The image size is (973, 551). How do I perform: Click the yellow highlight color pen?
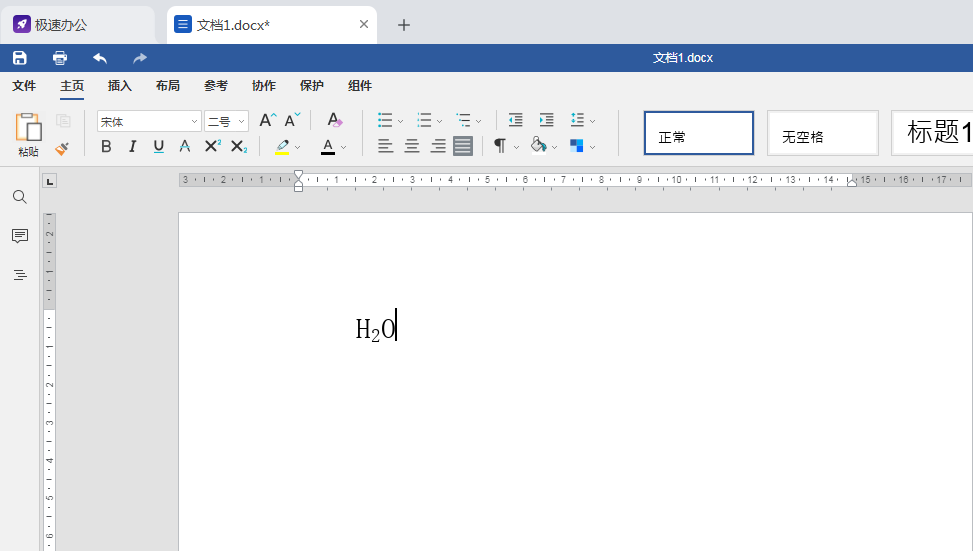(282, 147)
